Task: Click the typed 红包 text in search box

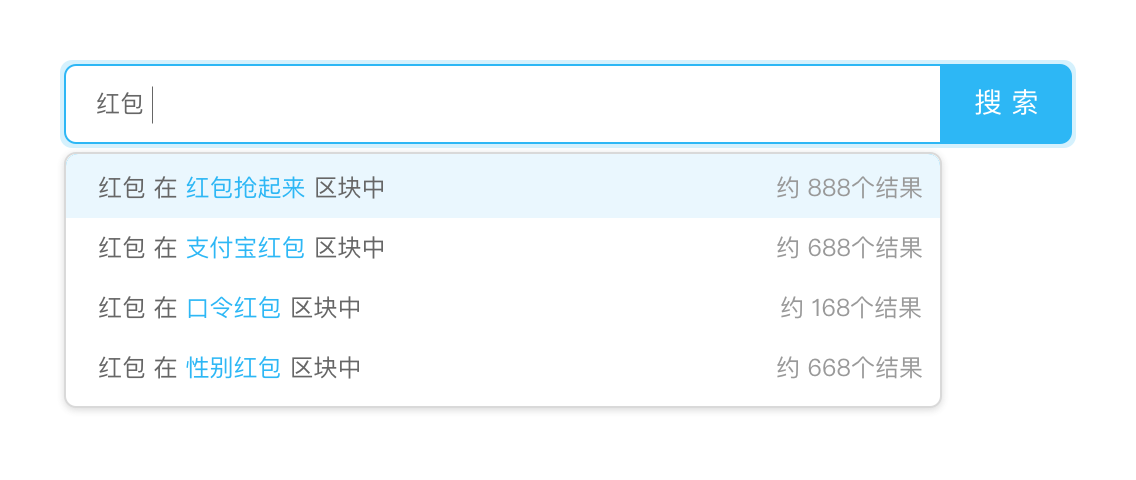Action: pyautogui.click(x=120, y=104)
